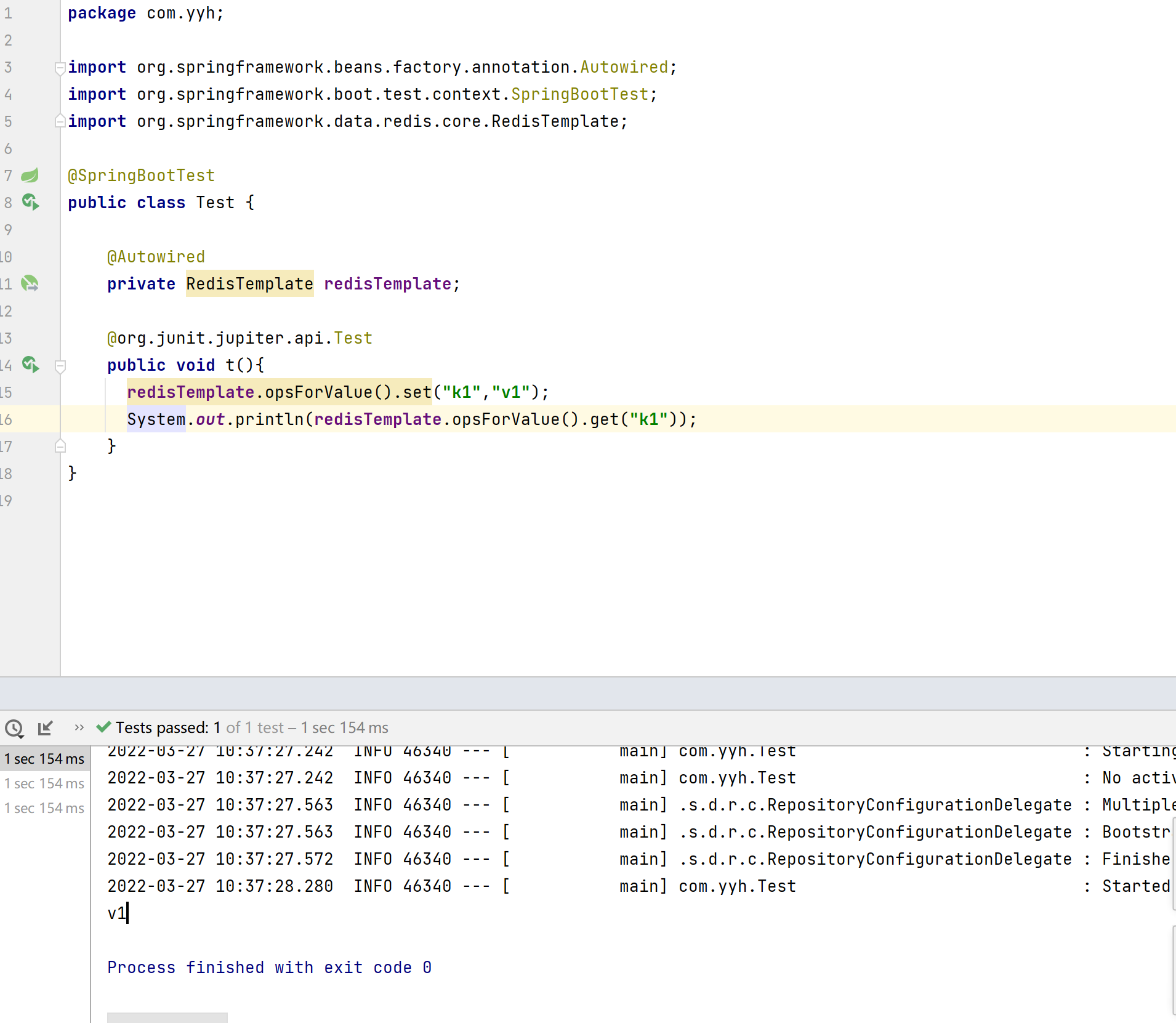Run test method t() from its gutter run icon
The height and width of the screenshot is (1023, 1176).
click(30, 365)
